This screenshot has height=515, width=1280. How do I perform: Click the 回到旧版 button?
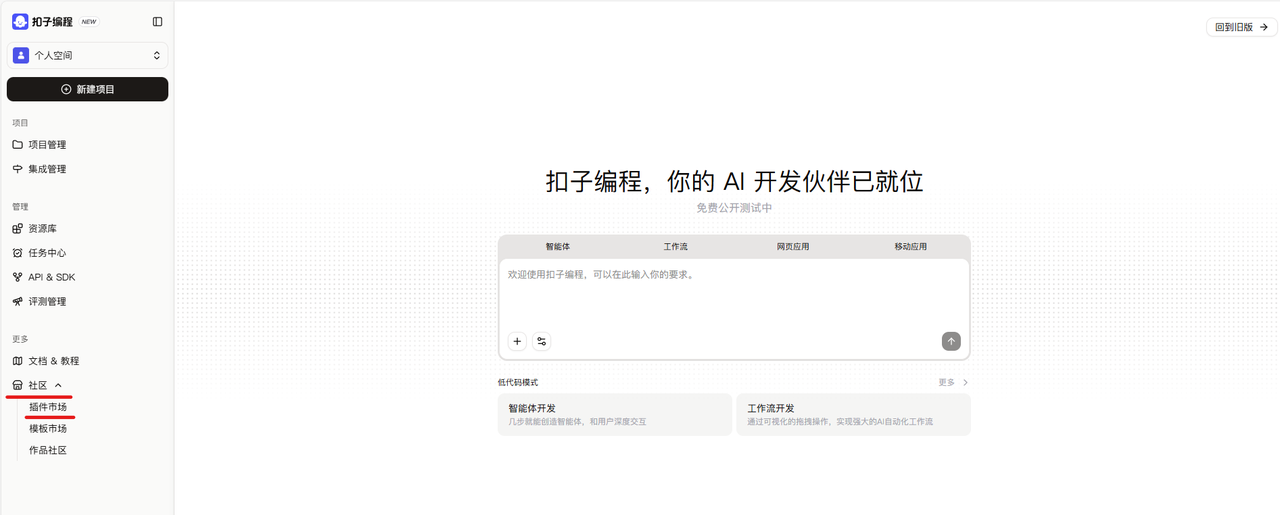pyautogui.click(x=1242, y=27)
